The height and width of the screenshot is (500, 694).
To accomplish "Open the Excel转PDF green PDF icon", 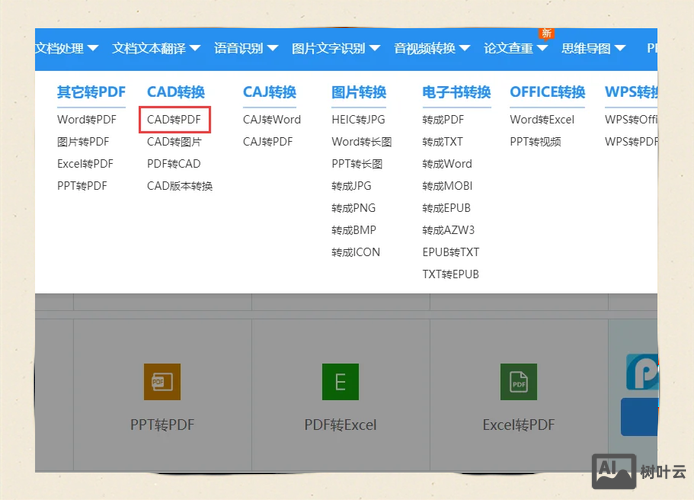I will 519,381.
